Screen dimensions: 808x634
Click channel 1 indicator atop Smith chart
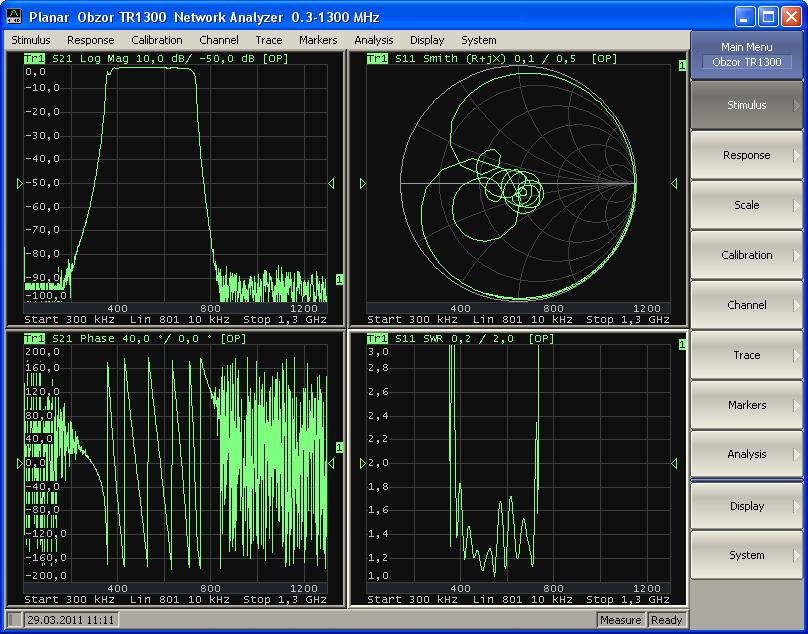pos(682,65)
